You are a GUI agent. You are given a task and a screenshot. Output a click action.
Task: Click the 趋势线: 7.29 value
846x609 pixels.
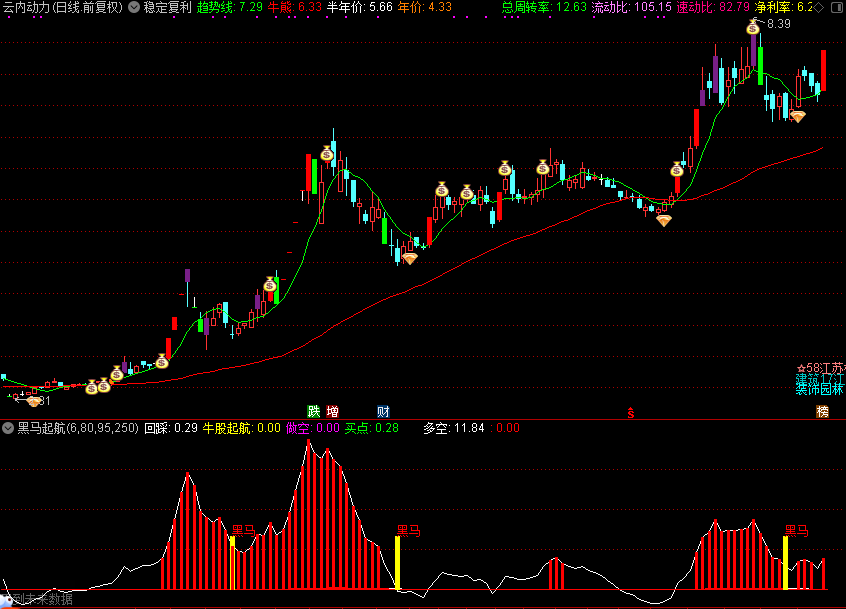click(x=230, y=8)
